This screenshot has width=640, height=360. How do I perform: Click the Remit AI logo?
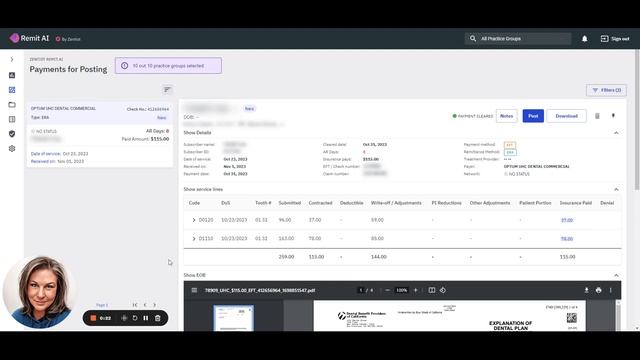click(29, 38)
